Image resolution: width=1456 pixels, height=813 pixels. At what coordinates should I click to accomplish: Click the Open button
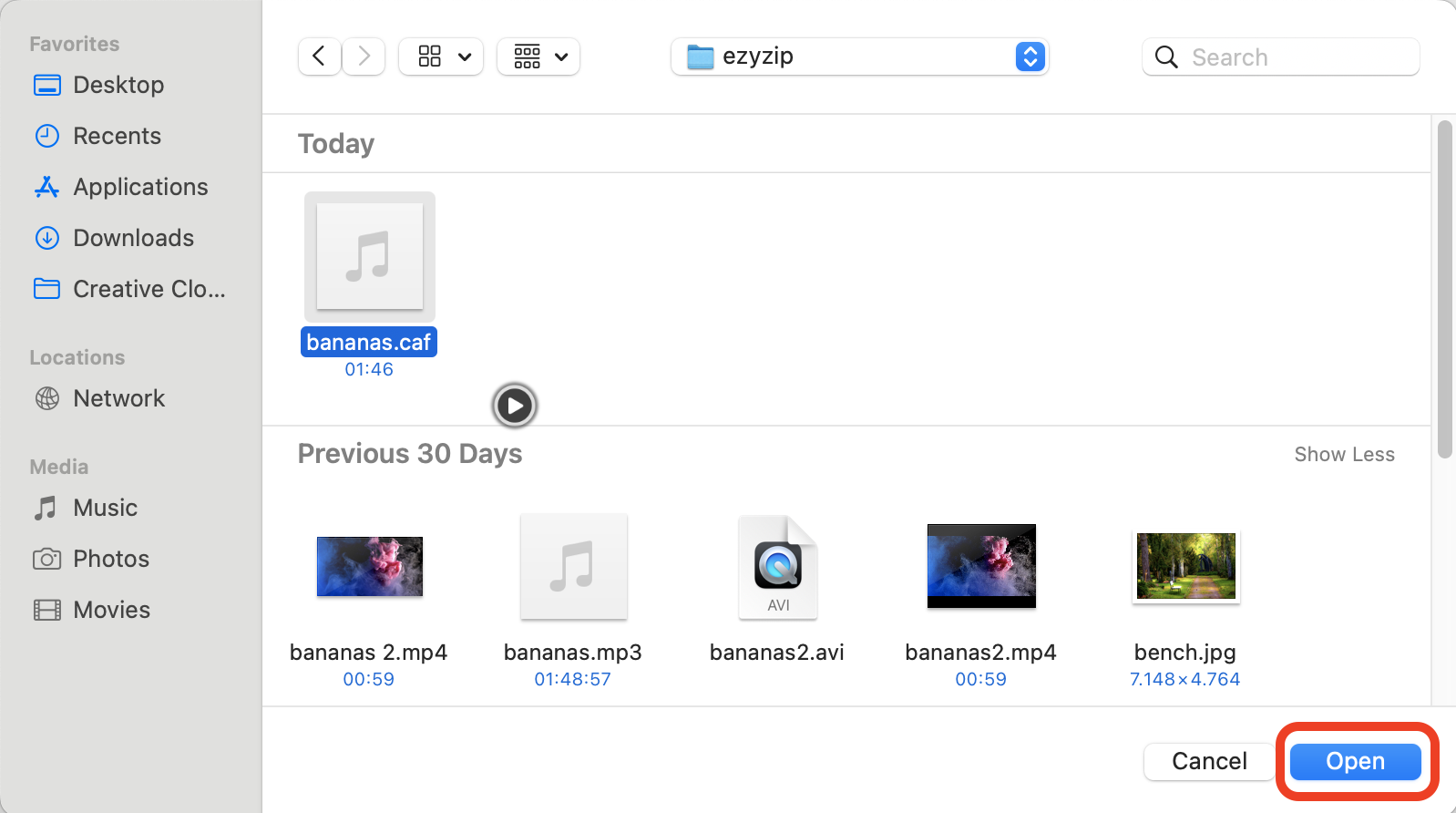(1356, 761)
